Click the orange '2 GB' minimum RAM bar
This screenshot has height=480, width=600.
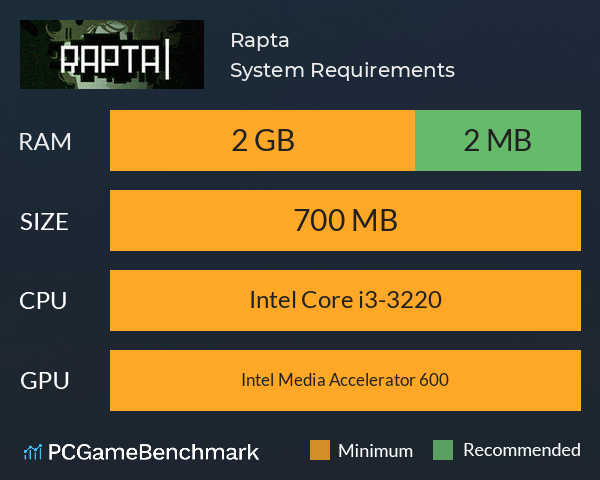pos(262,140)
